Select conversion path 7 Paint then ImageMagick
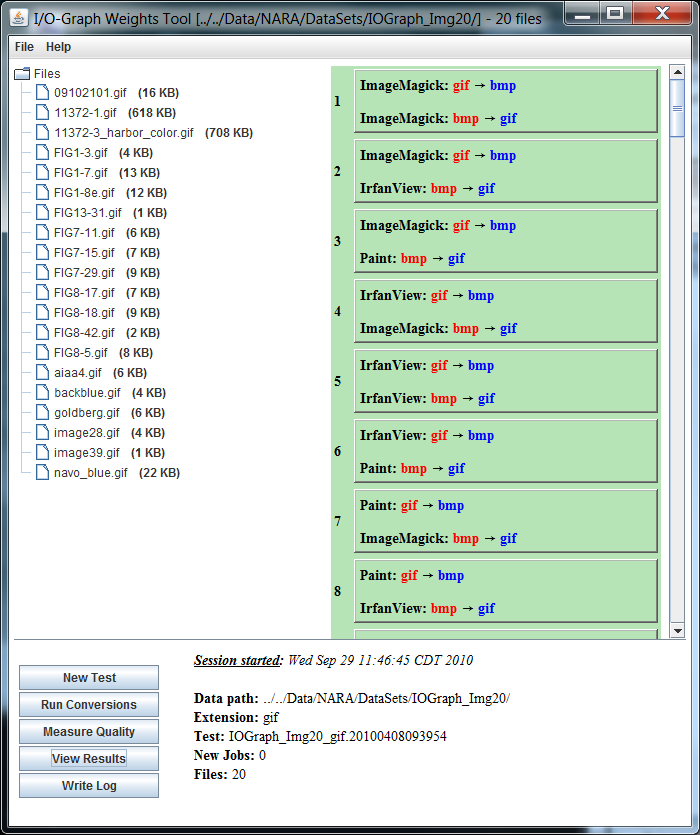This screenshot has height=835, width=700. pyautogui.click(x=506, y=521)
